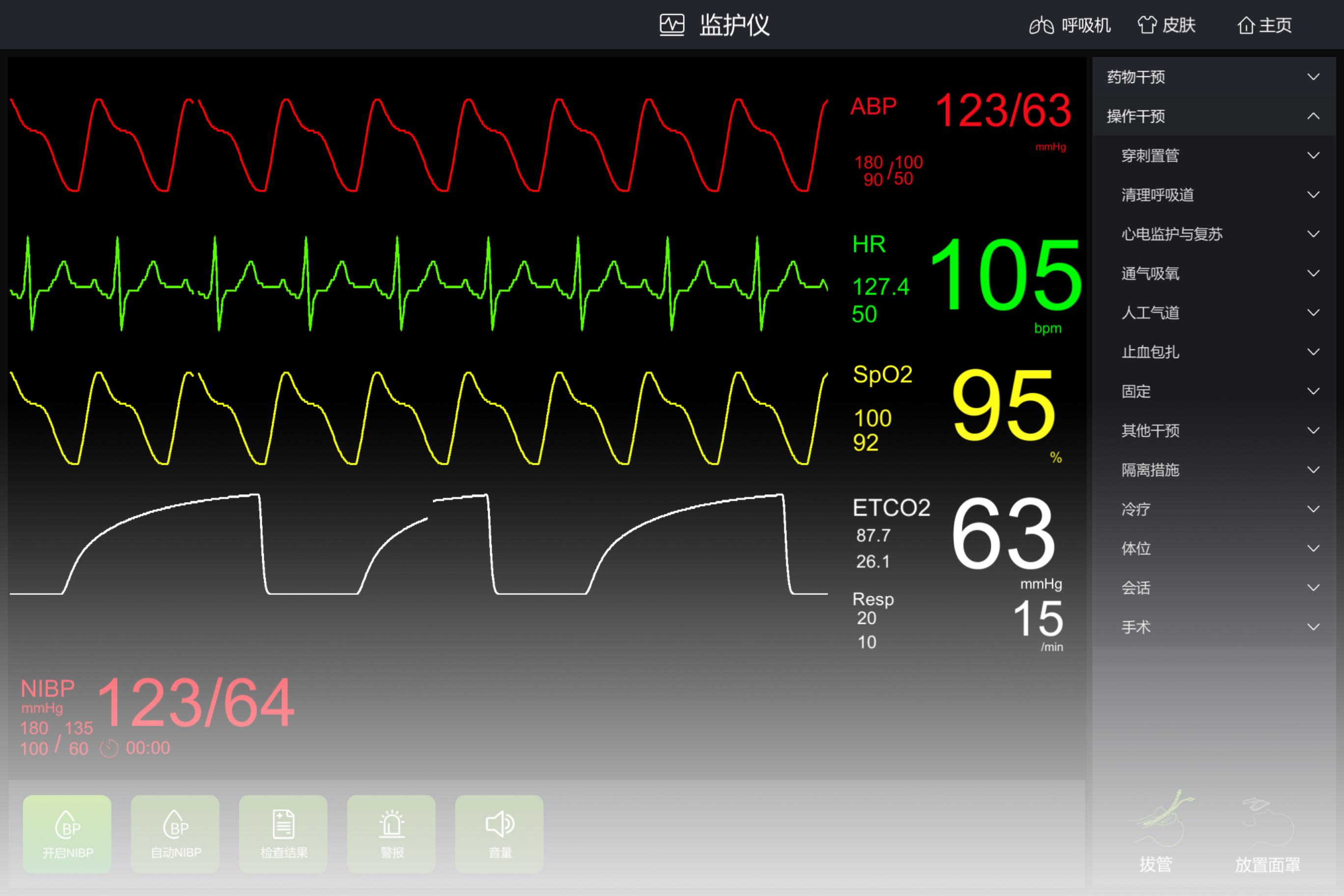Image resolution: width=1344 pixels, height=896 pixels.
Task: Open 检查结果 exam results
Action: (x=283, y=834)
